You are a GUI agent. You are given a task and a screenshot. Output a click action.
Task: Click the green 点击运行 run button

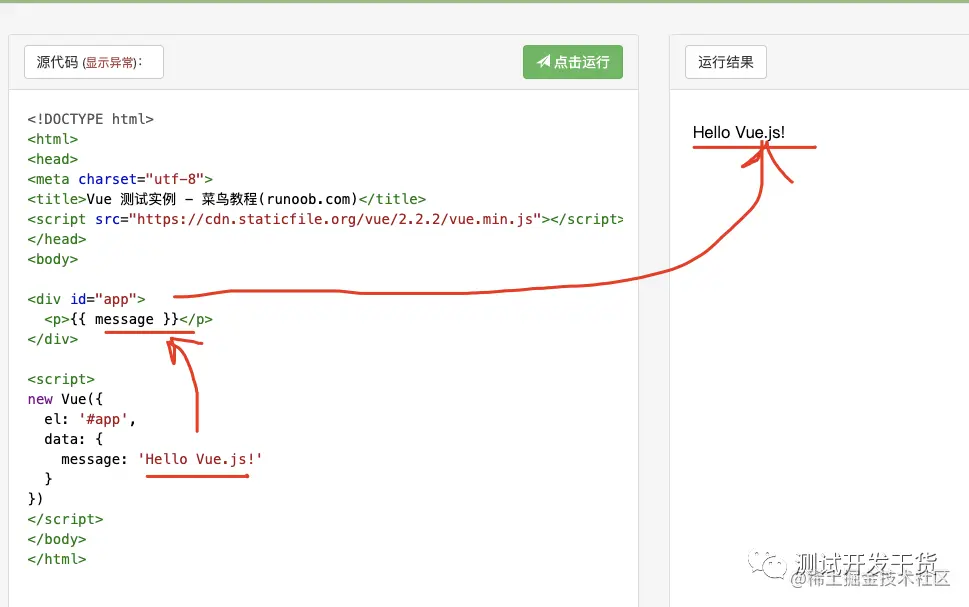(x=572, y=62)
